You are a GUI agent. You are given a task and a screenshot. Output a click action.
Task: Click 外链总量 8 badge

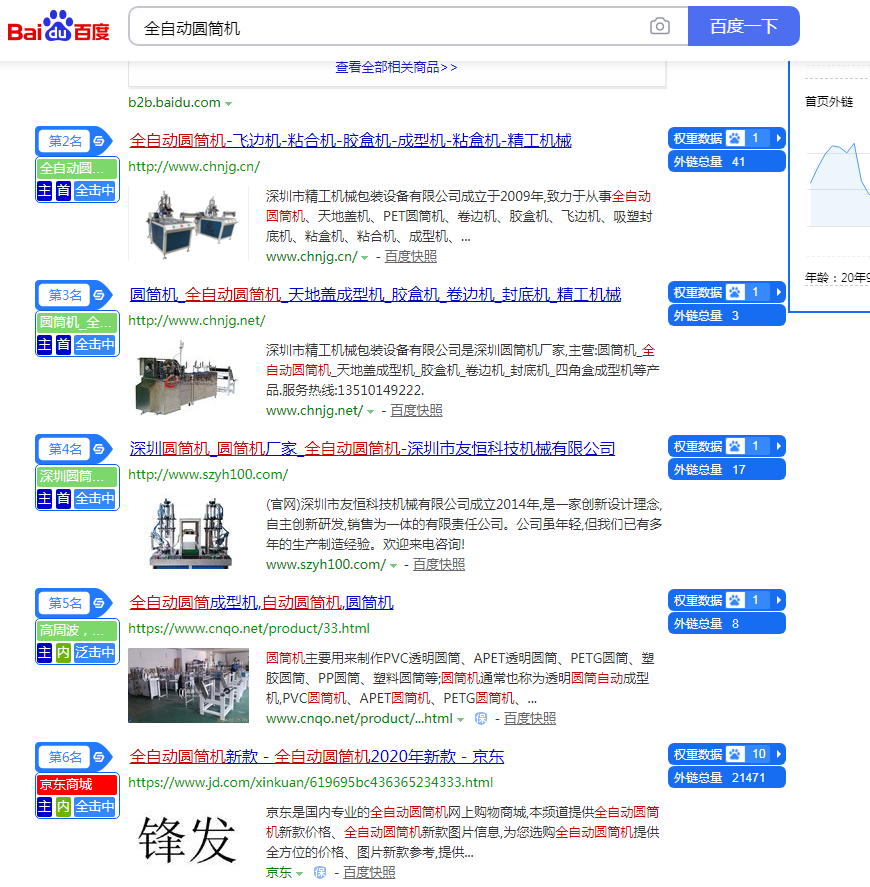click(x=727, y=623)
